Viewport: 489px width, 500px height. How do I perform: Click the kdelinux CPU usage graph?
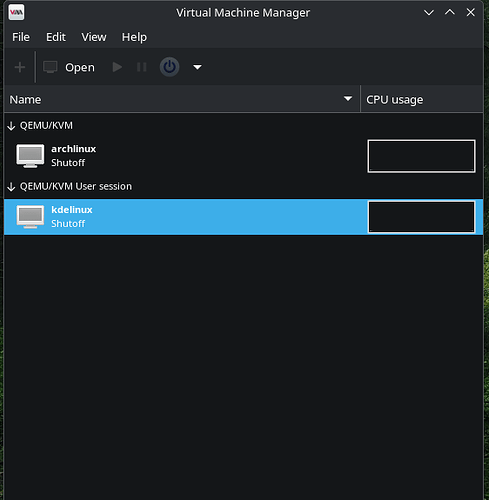421,217
